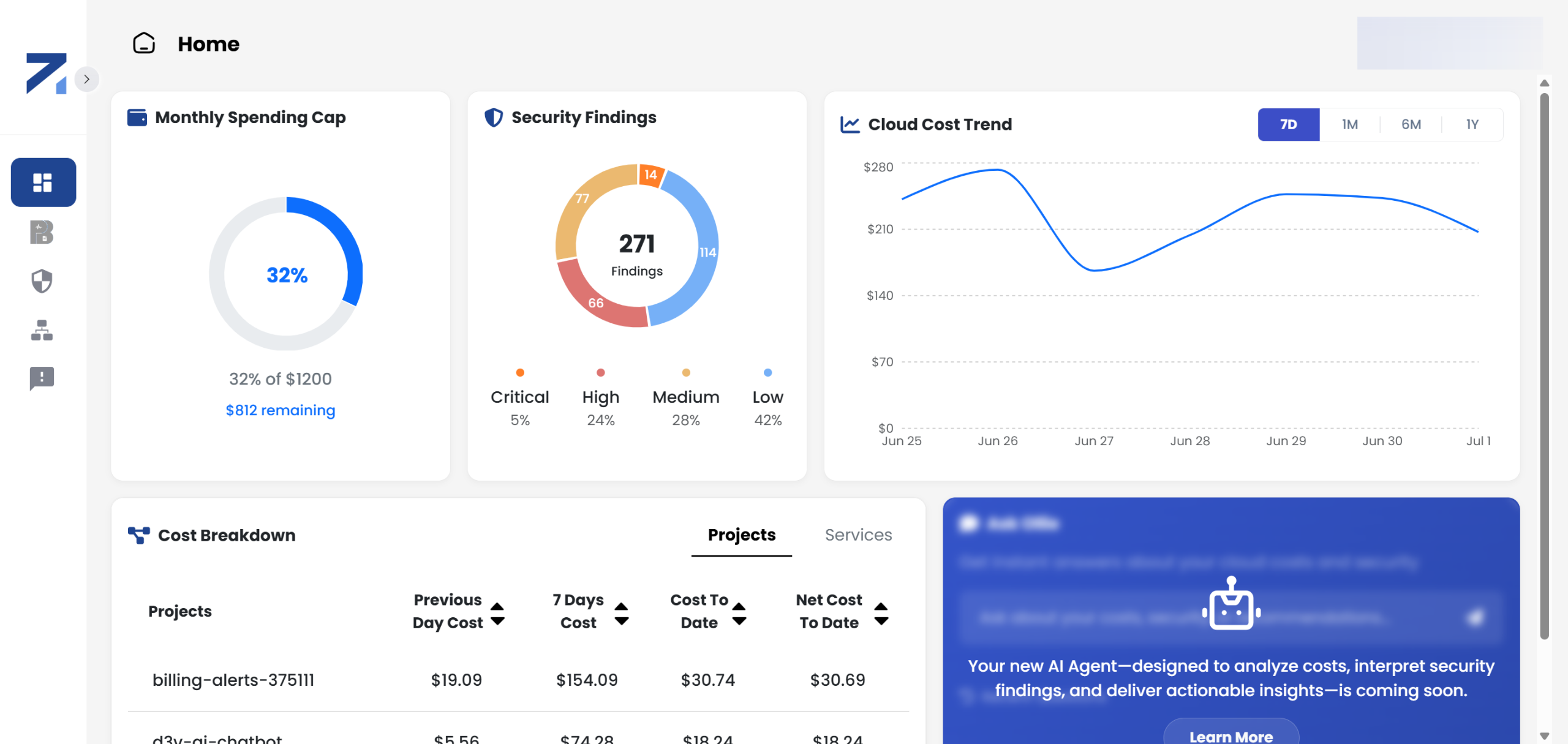Expand the sidebar with chevron arrow
1568x744 pixels.
coord(87,79)
